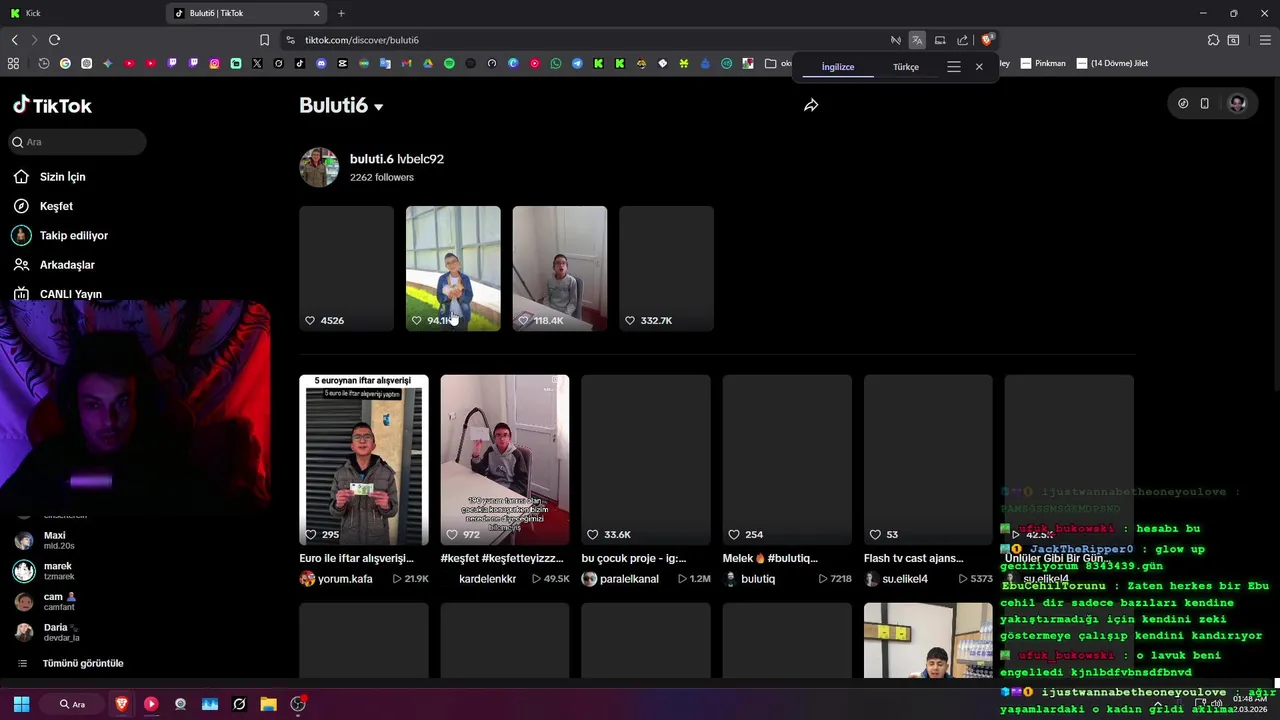The image size is (1280, 720).
Task: Open the yorum.kafa creator link
Action: 345,579
